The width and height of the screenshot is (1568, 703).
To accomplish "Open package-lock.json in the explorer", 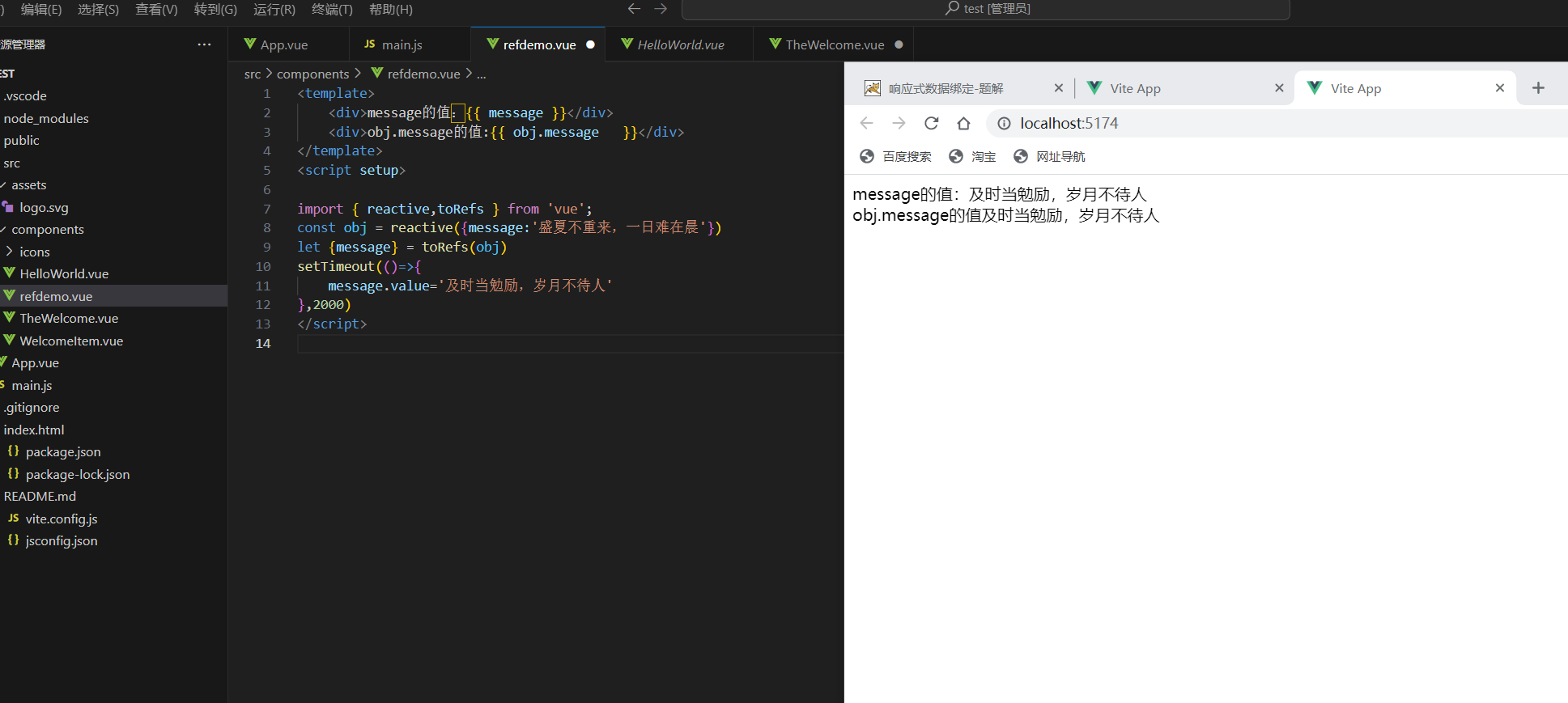I will click(x=77, y=474).
